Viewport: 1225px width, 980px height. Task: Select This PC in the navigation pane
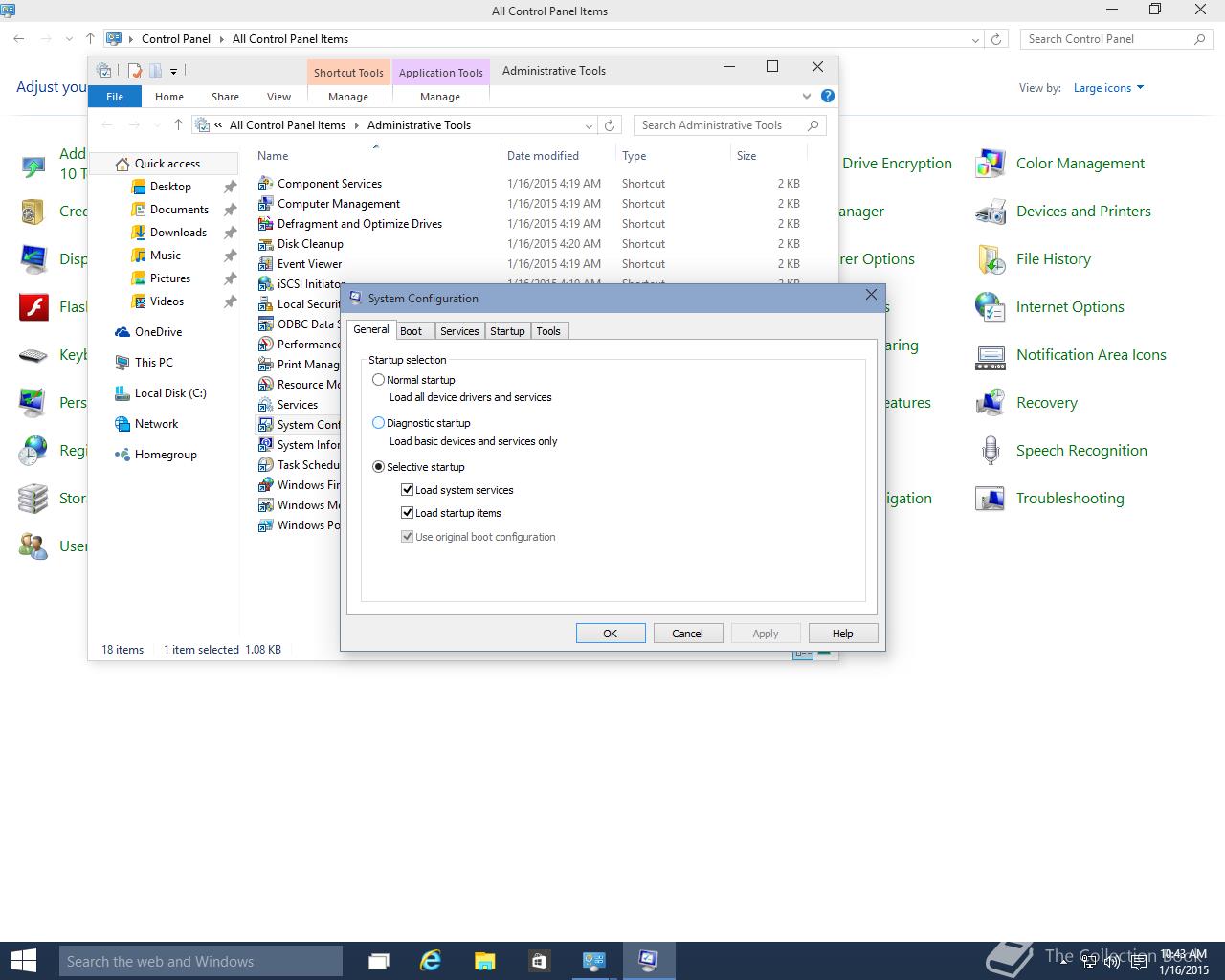tap(153, 363)
